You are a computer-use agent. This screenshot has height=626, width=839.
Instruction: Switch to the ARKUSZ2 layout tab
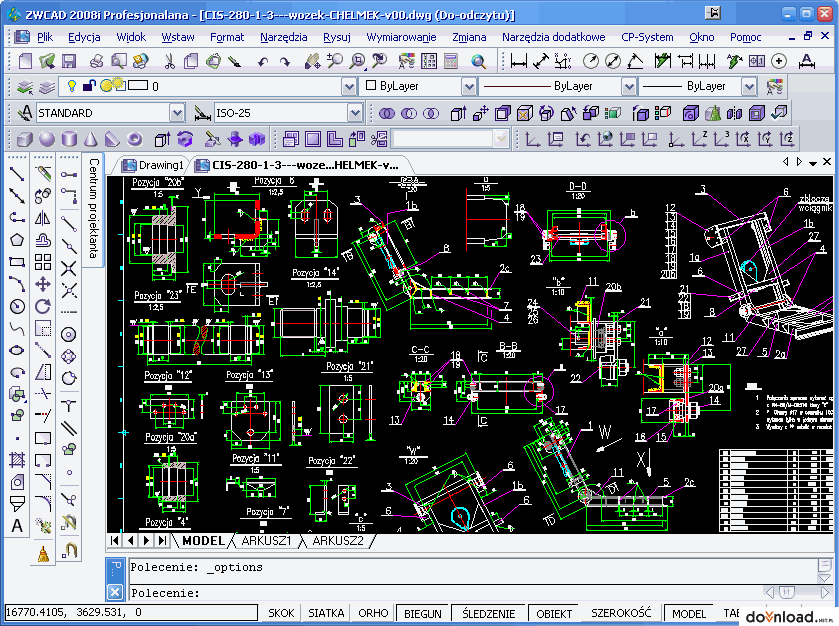click(338, 540)
